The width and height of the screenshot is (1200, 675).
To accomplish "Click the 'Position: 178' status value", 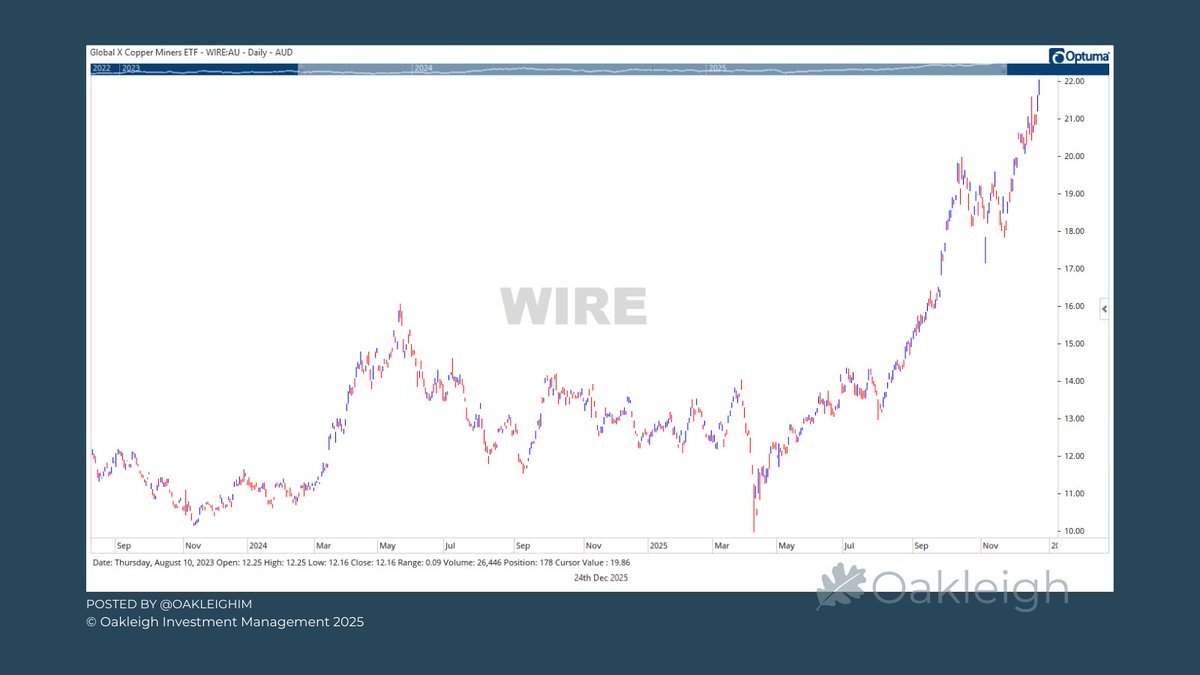I will [528, 563].
